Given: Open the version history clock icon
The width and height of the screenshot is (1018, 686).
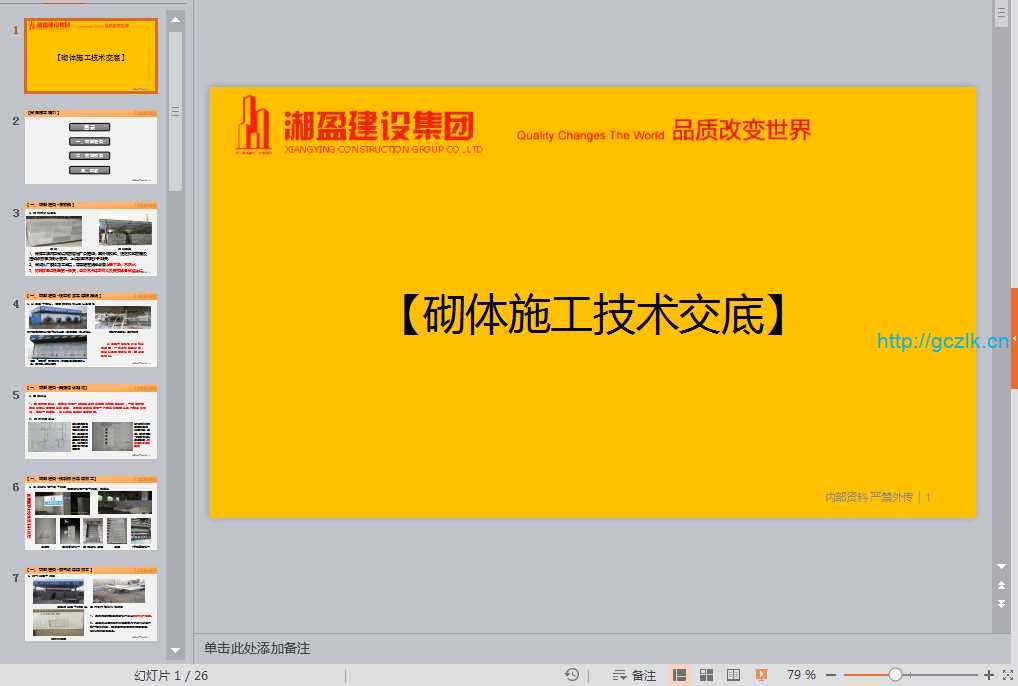Looking at the screenshot, I should (x=571, y=675).
